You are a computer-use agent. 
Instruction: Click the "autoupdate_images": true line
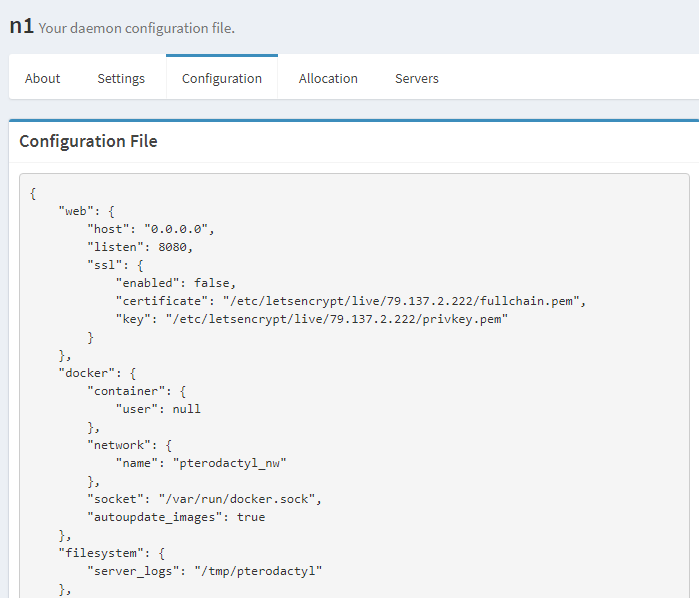click(x=176, y=517)
